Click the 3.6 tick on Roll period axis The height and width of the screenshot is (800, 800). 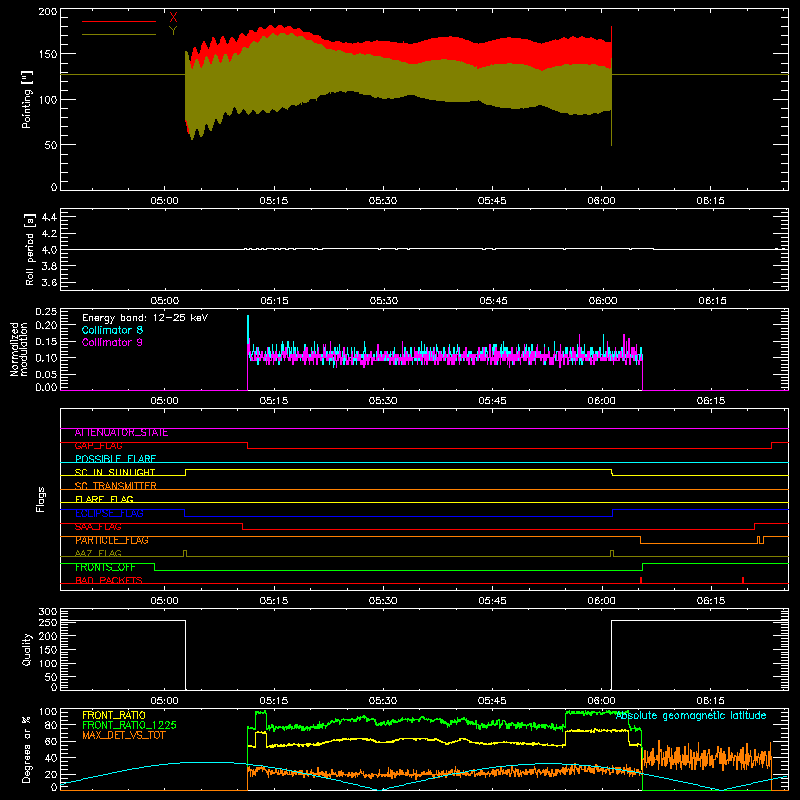click(x=49, y=283)
